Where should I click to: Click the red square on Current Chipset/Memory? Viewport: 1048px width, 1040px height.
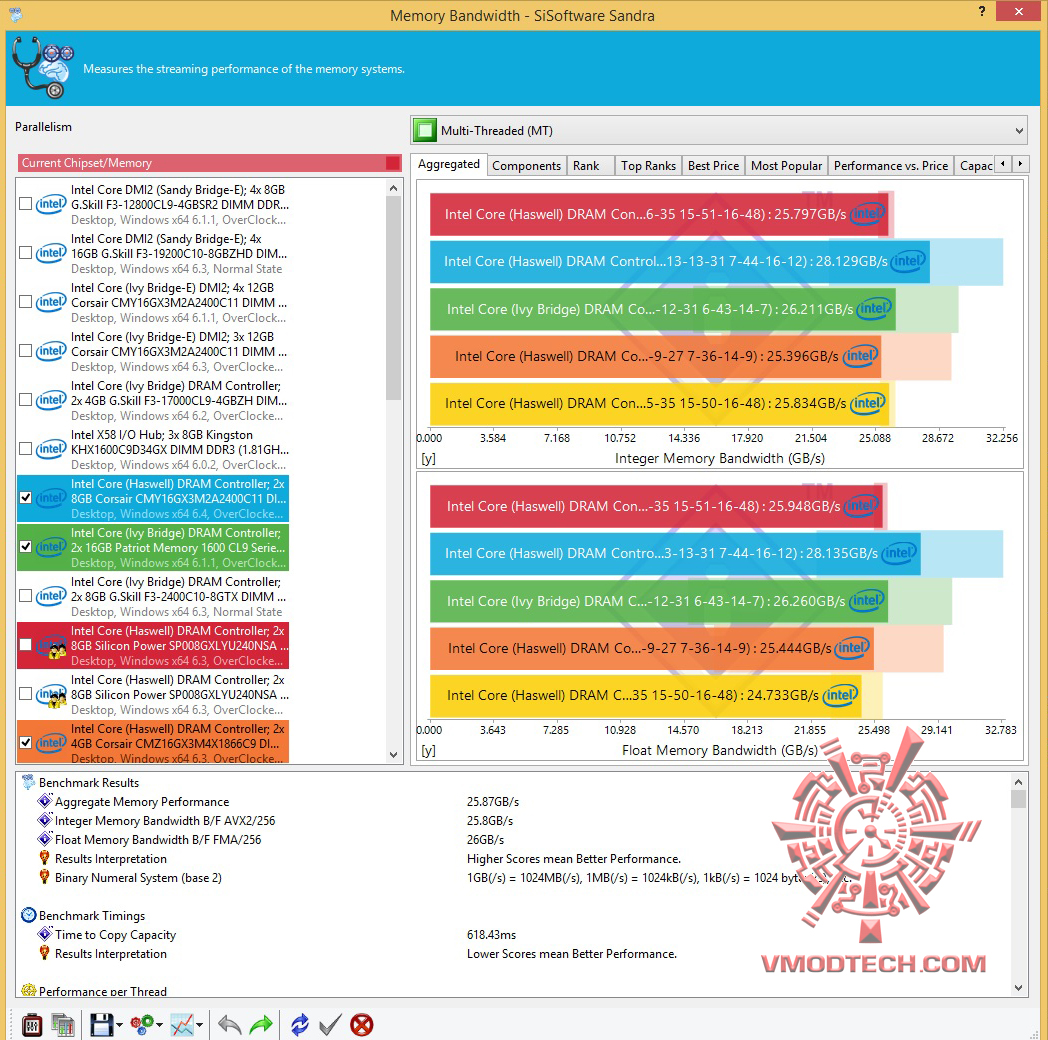pos(392,162)
